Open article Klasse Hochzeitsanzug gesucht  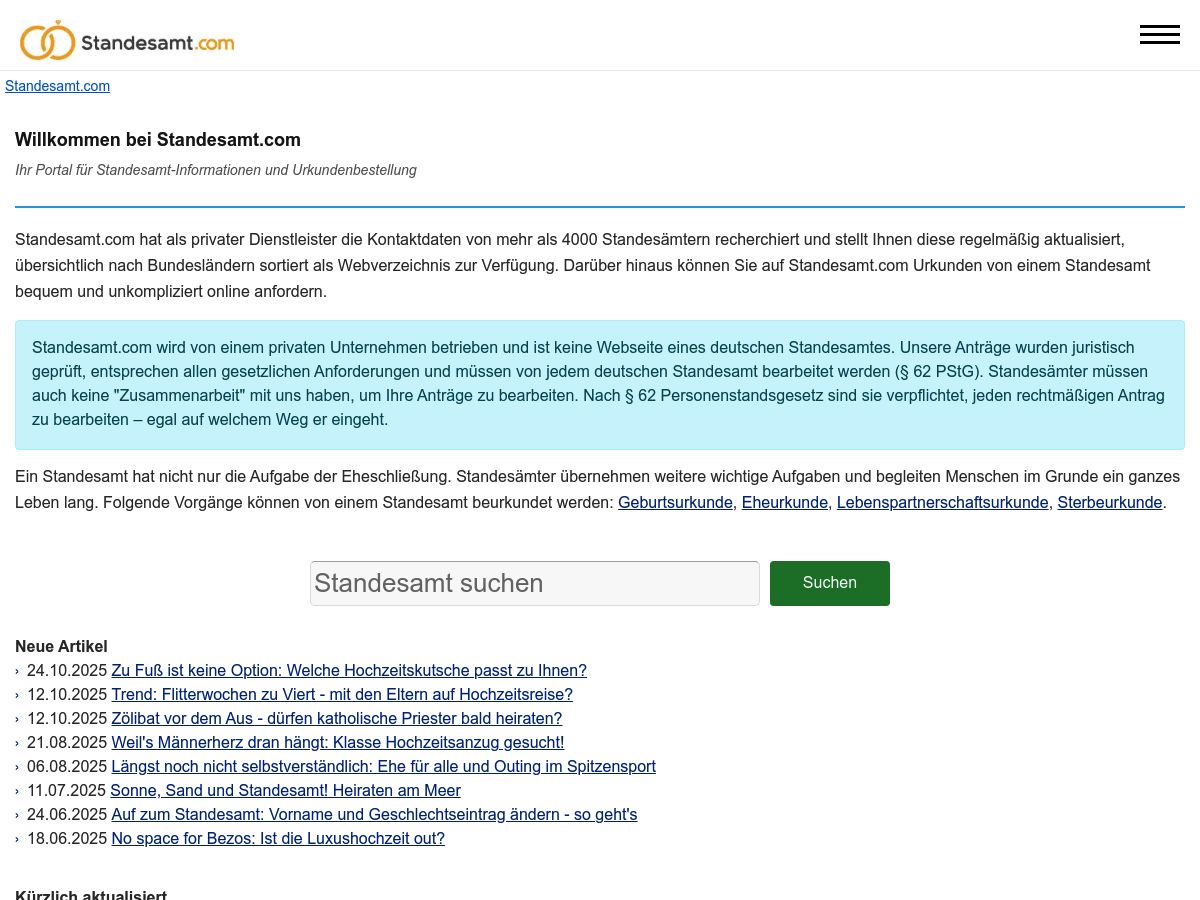(x=338, y=742)
